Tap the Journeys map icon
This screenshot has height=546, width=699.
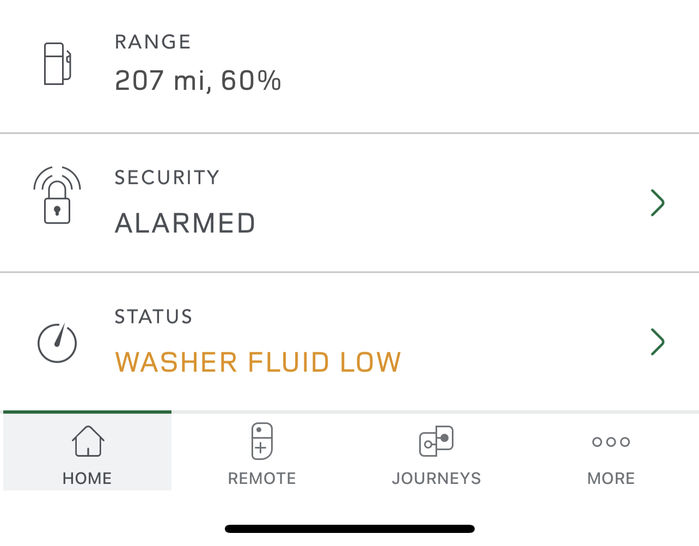pos(436,441)
